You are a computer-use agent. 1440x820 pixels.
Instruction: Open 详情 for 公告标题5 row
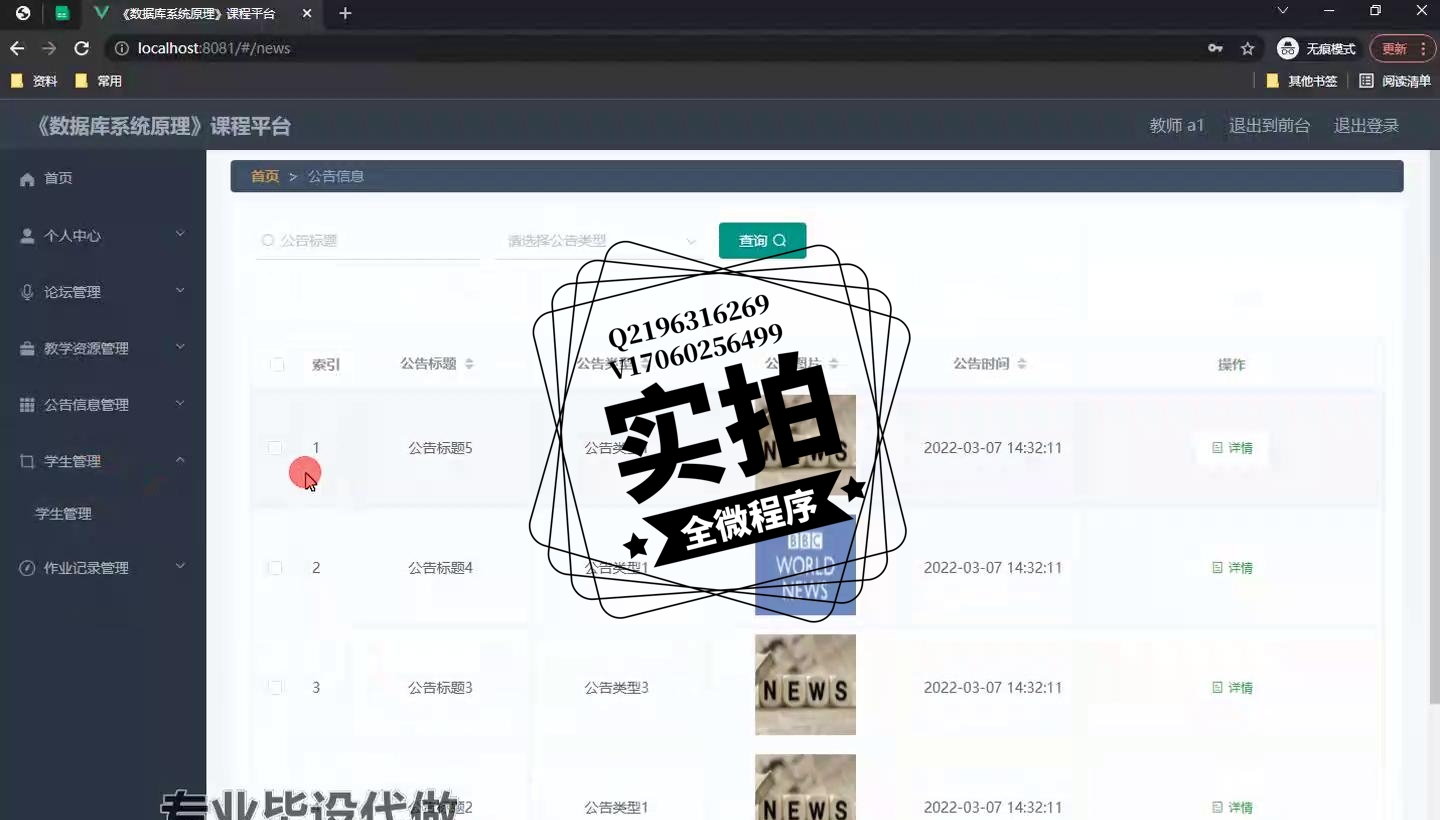coord(1232,448)
